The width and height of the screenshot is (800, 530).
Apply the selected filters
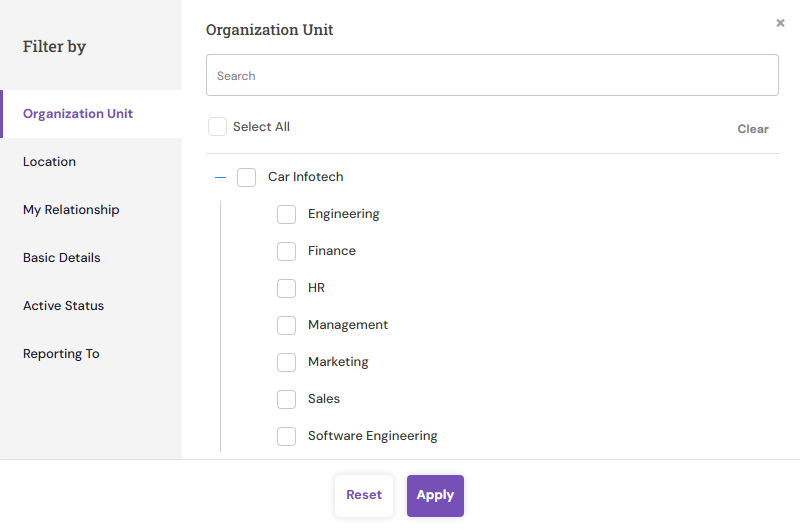pos(435,495)
